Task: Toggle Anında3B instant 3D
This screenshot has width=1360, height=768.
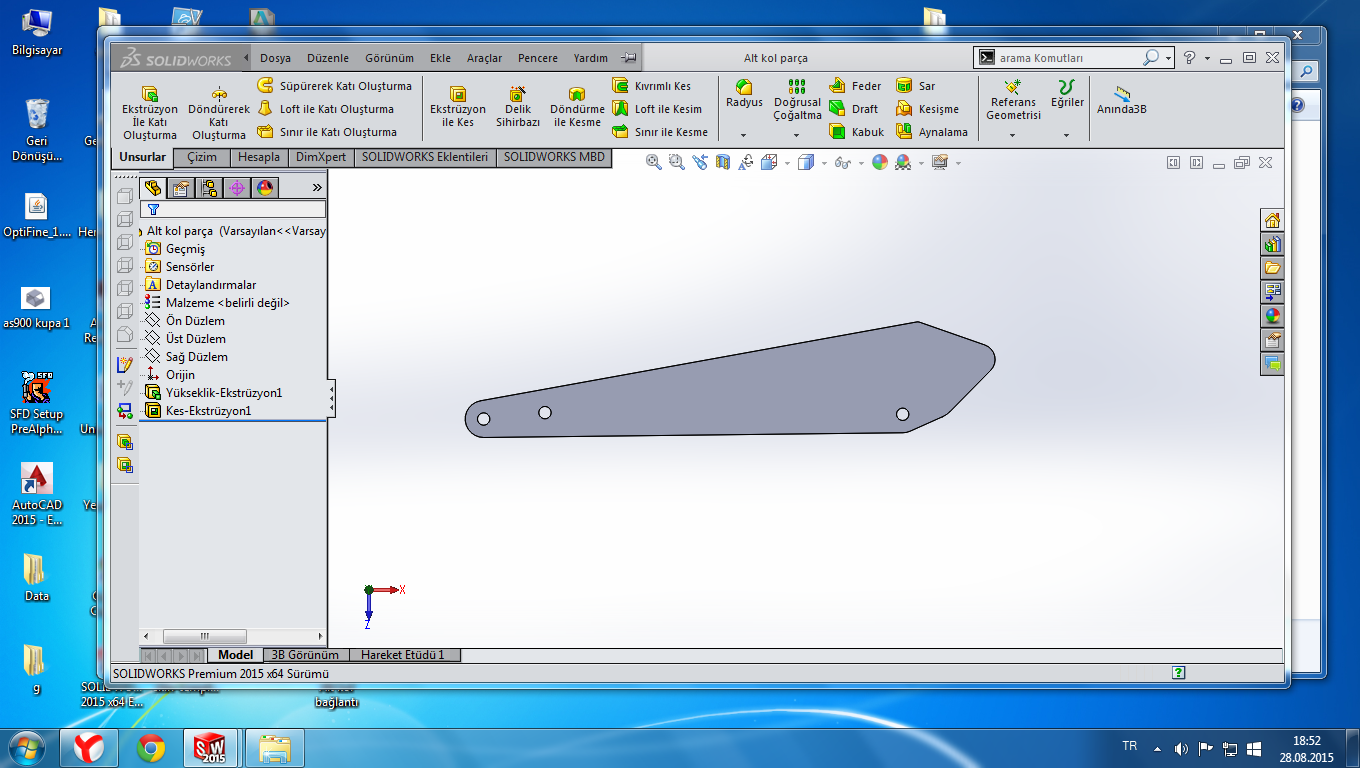Action: tap(1121, 100)
